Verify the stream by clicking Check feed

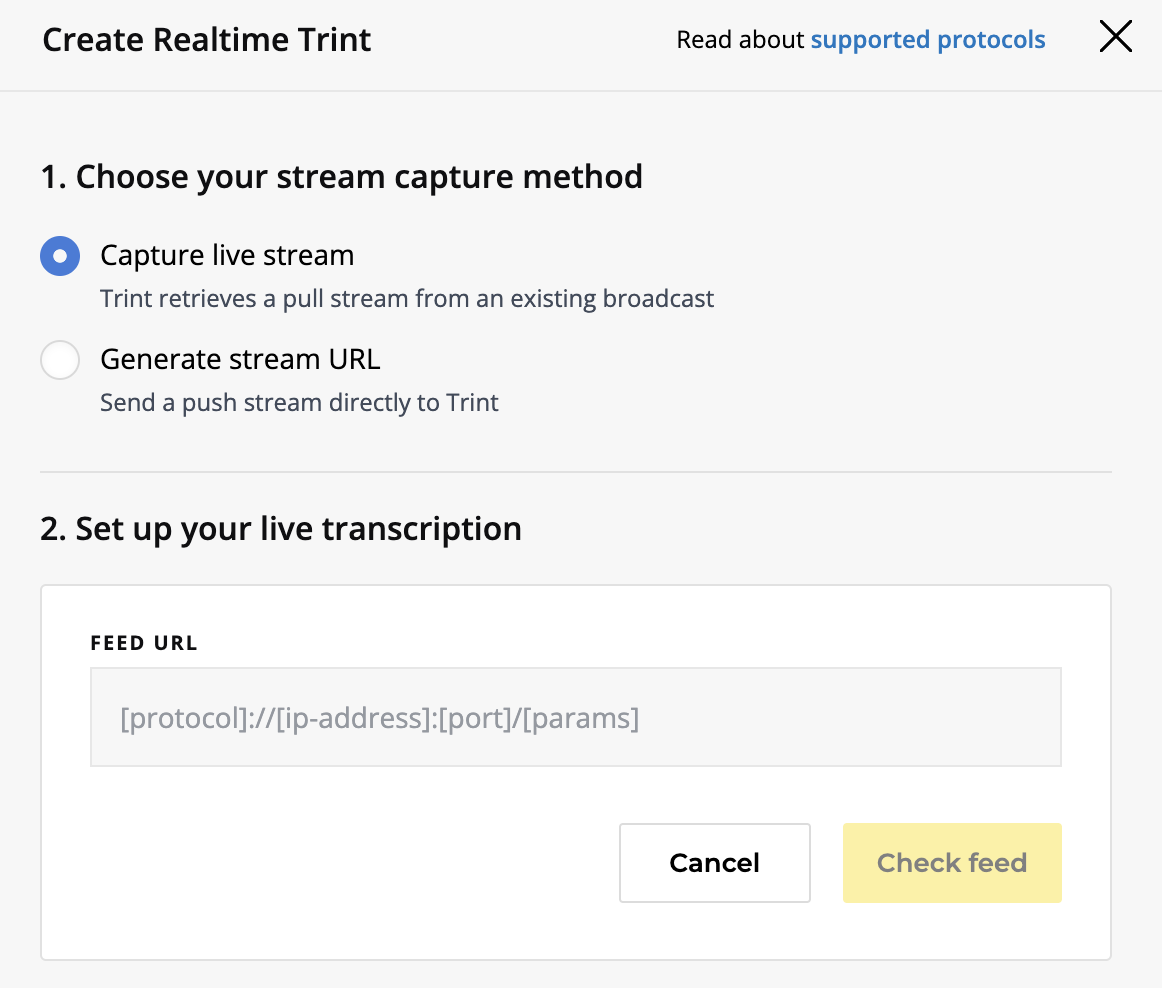pyautogui.click(x=951, y=862)
